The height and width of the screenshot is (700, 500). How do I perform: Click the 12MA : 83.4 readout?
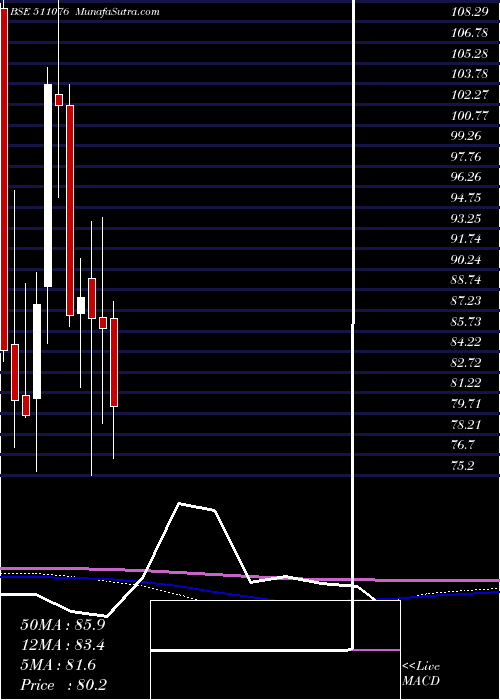(x=63, y=646)
